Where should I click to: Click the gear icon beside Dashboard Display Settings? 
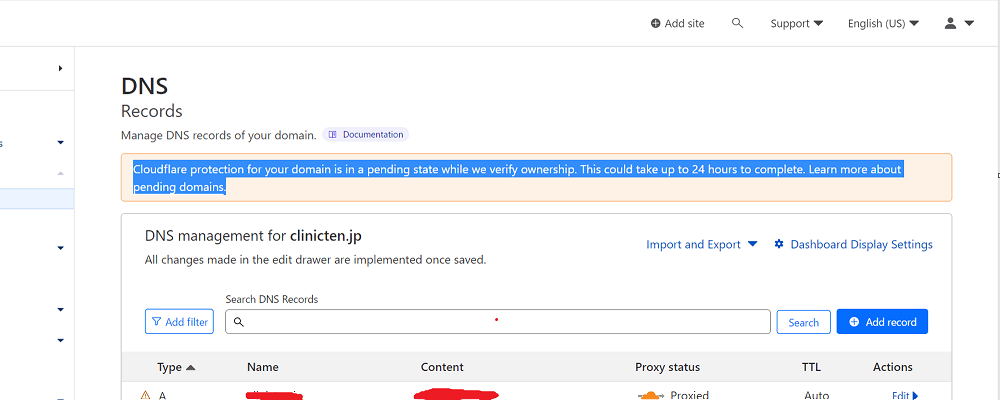779,244
